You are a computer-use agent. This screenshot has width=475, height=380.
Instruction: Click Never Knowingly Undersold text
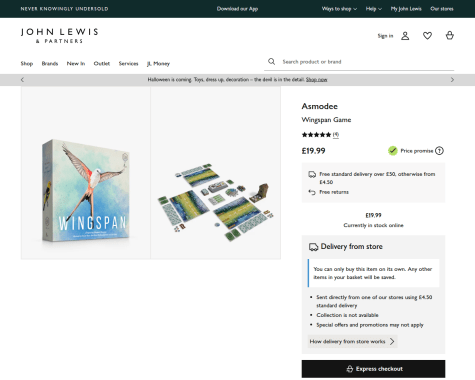[64, 9]
